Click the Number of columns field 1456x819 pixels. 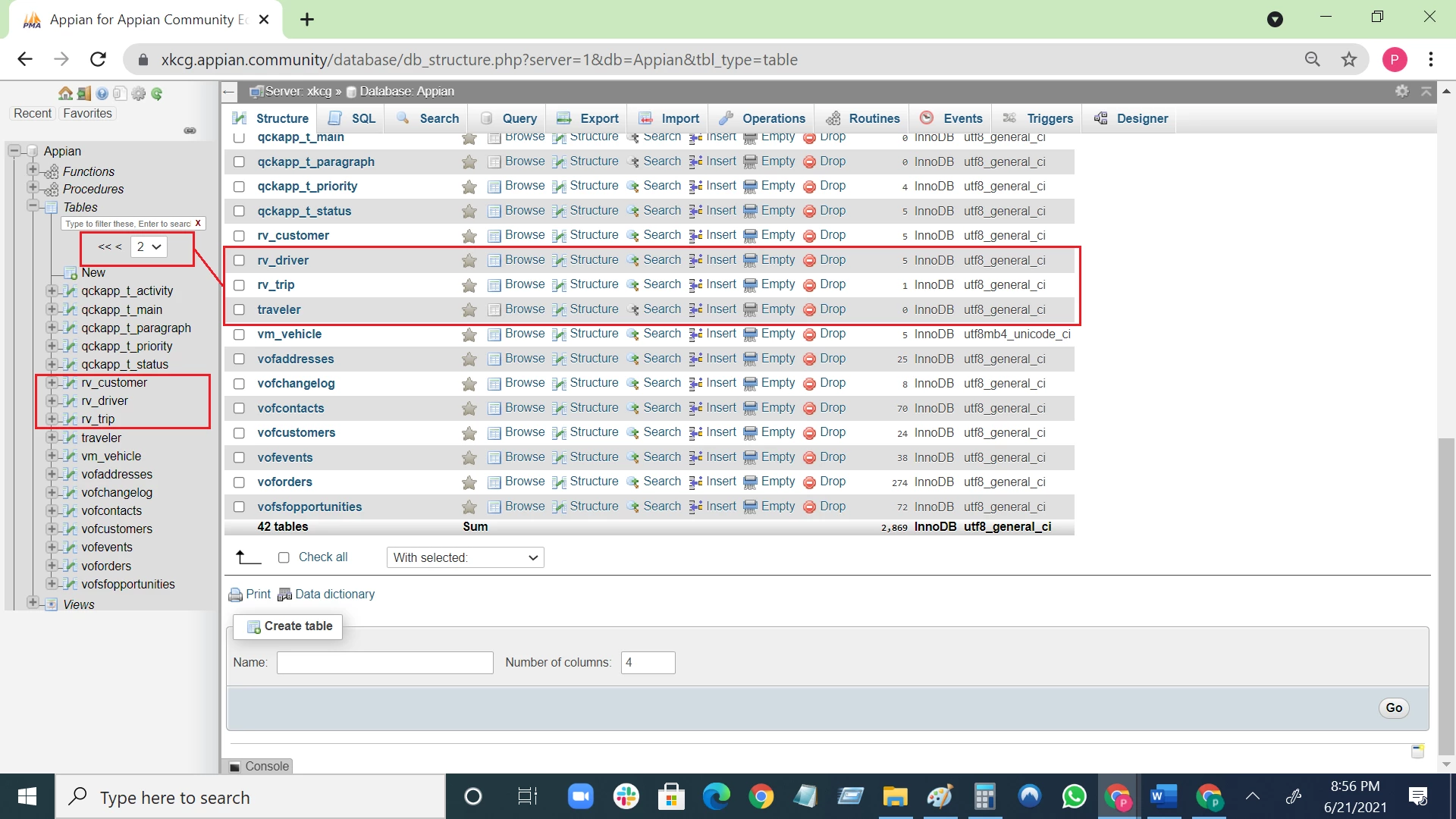648,663
